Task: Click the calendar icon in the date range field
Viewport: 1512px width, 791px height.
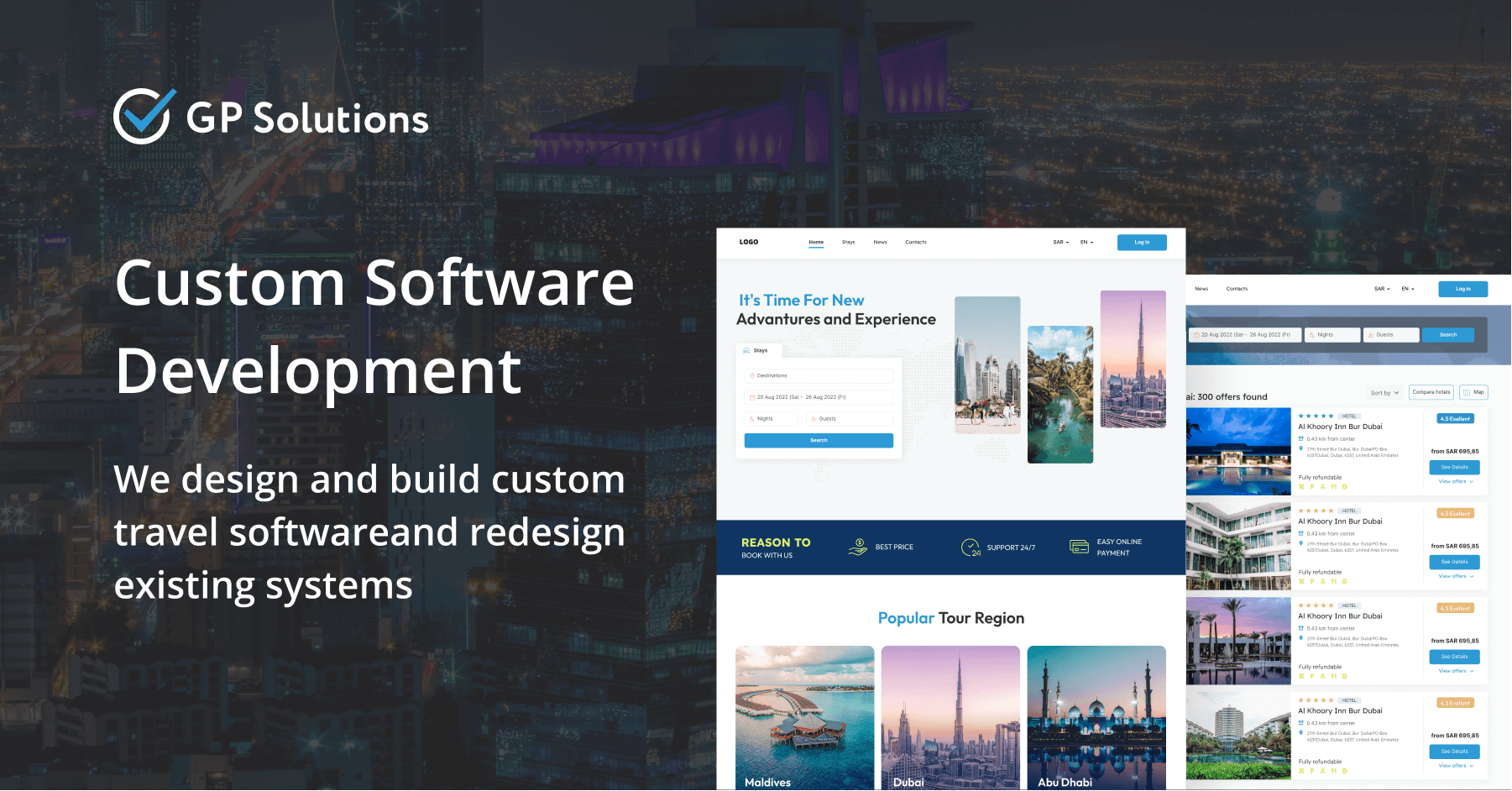Action: (x=752, y=397)
